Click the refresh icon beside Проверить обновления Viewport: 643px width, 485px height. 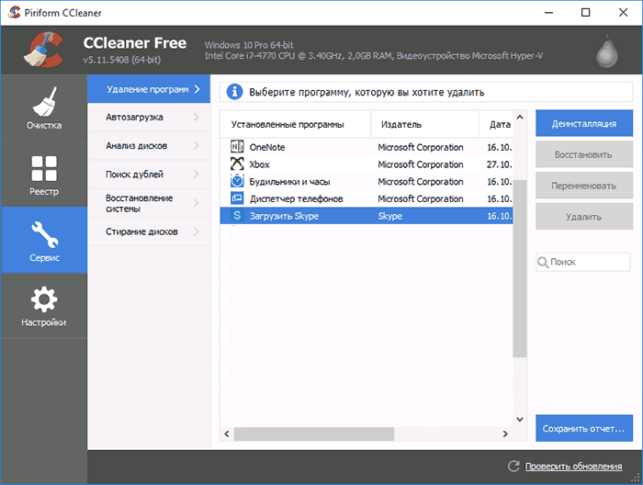(513, 466)
